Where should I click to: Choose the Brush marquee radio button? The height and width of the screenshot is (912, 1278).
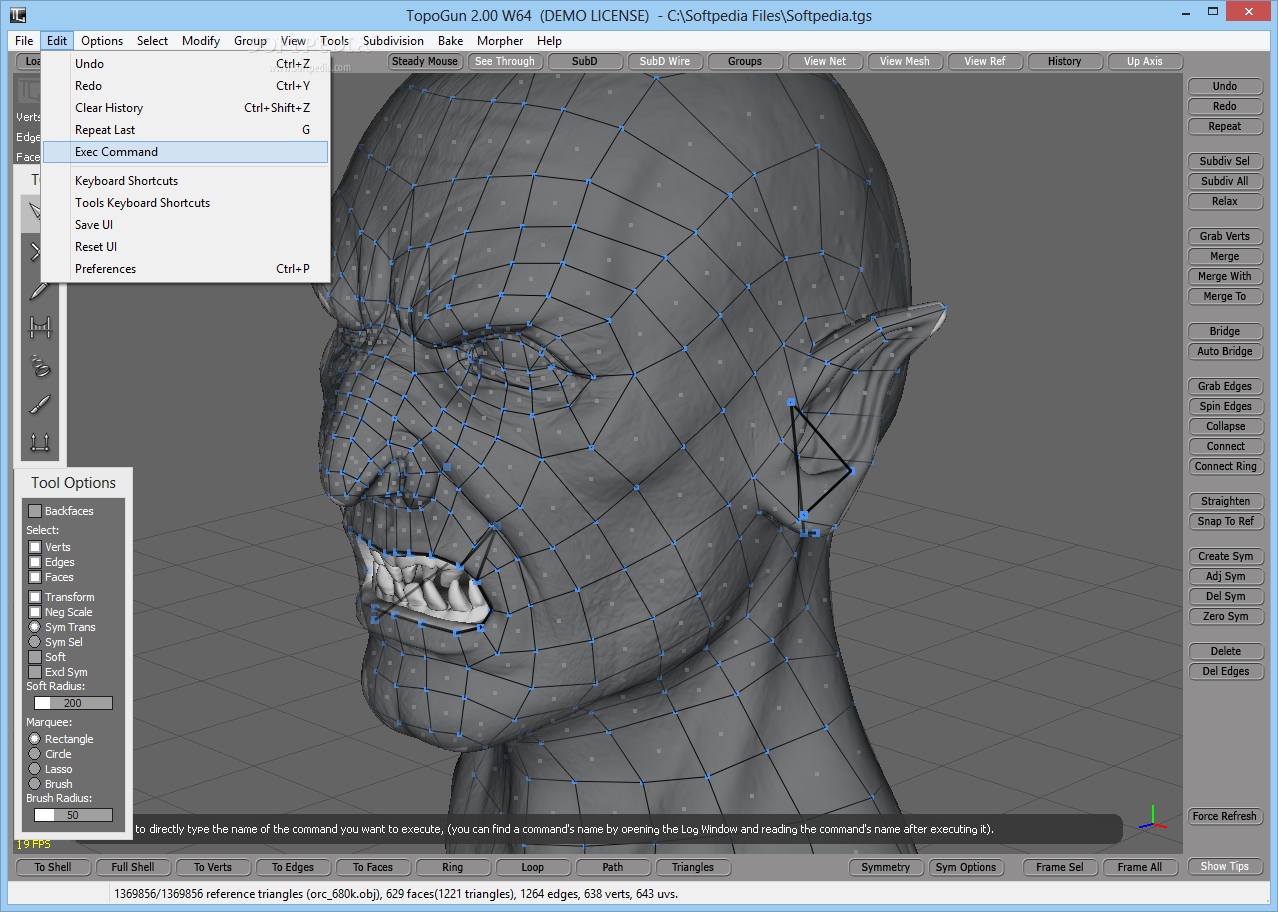click(35, 784)
